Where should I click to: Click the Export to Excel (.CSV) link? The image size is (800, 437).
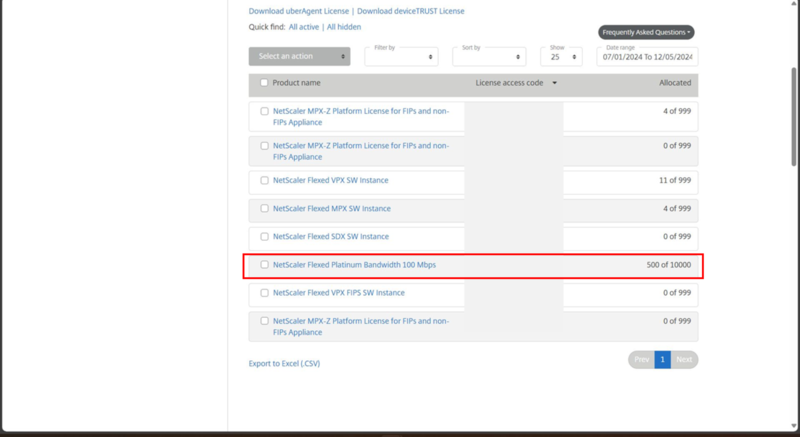pyautogui.click(x=284, y=364)
